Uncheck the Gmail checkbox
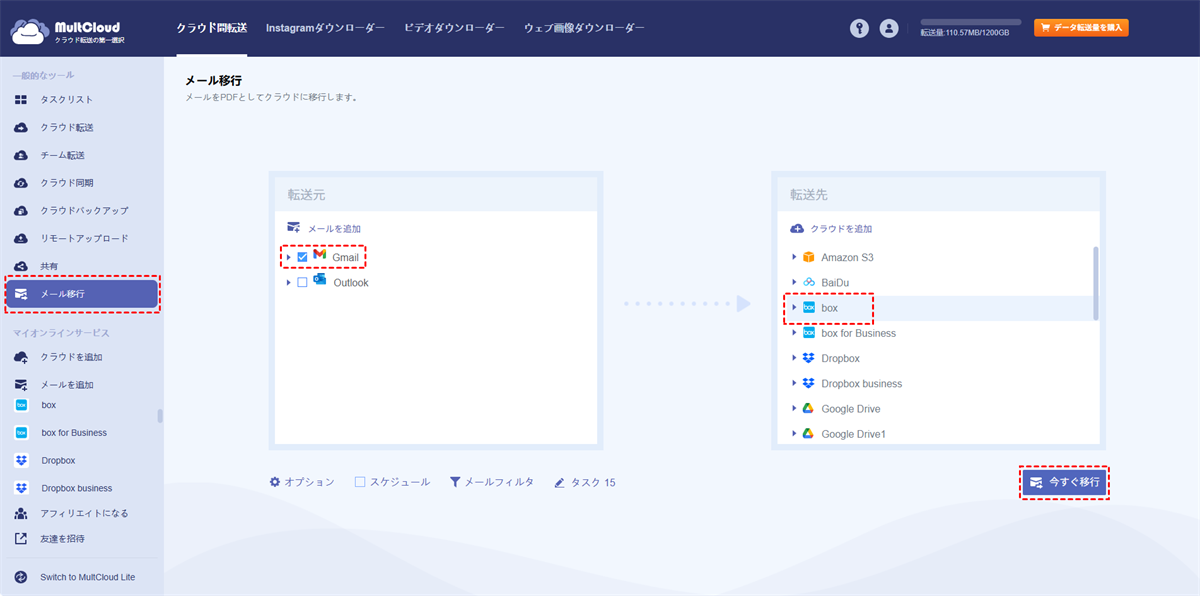Image resolution: width=1200 pixels, height=596 pixels. 302,257
